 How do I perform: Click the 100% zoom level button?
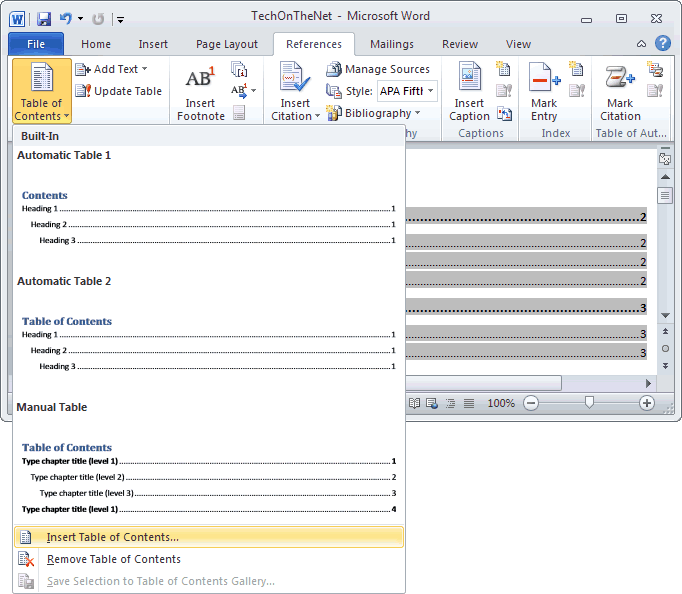501,403
